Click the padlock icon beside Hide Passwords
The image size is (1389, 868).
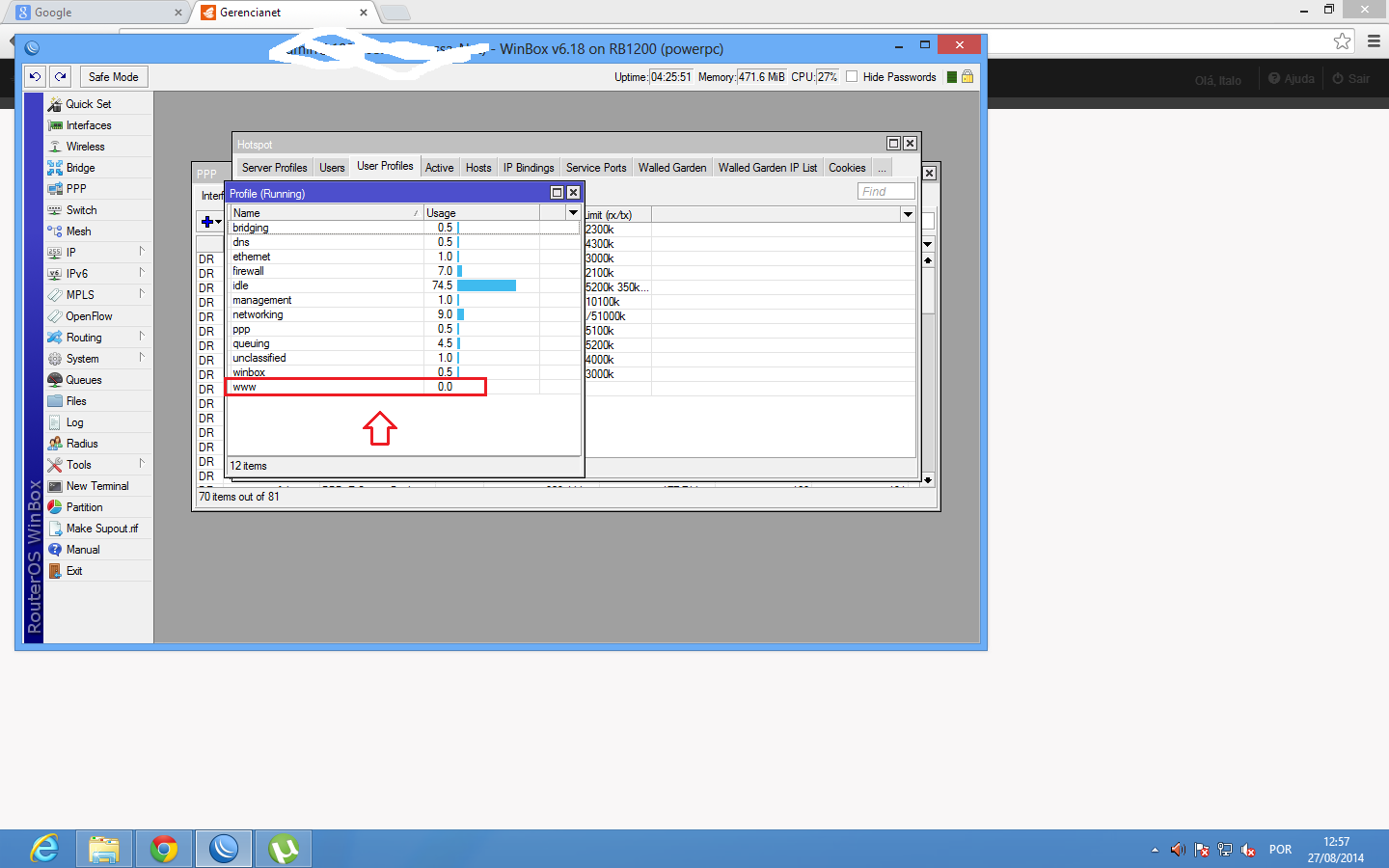coord(967,77)
